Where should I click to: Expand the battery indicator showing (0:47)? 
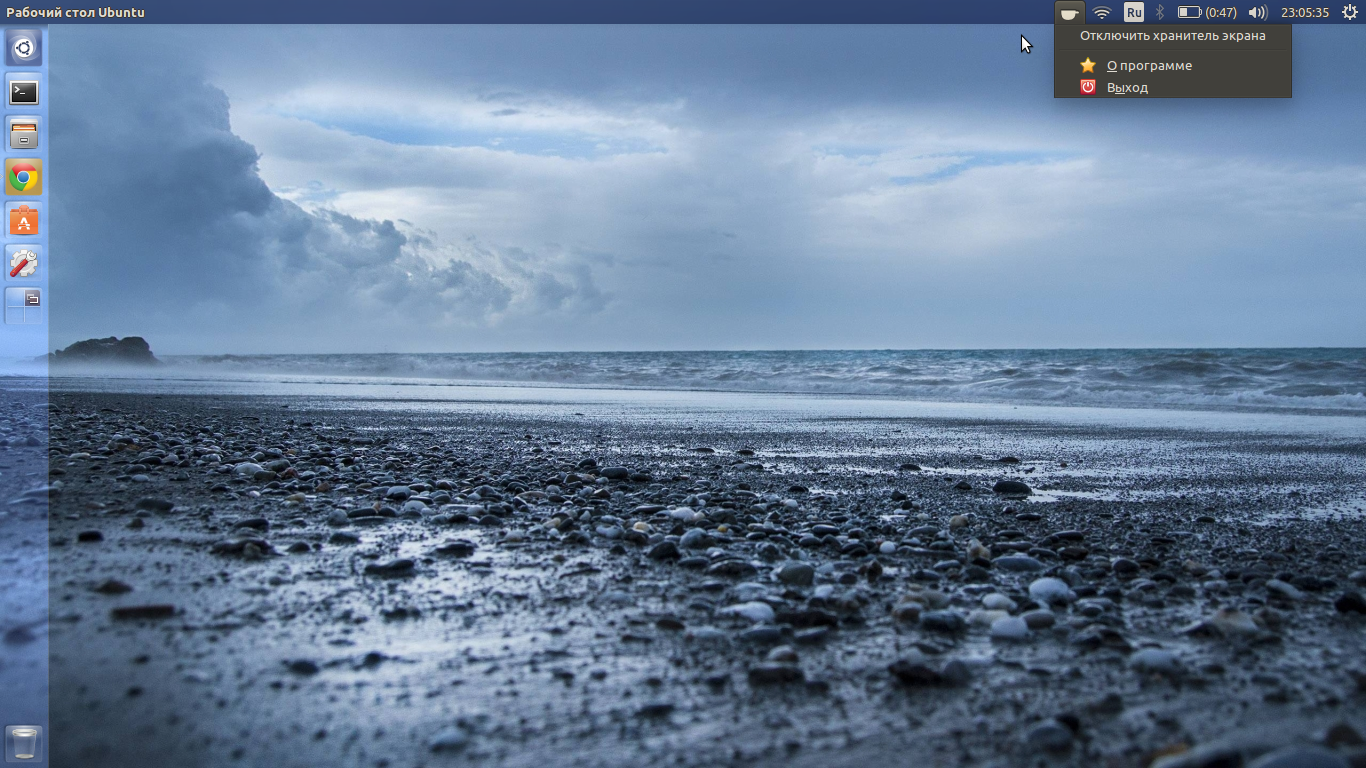pyautogui.click(x=1206, y=13)
